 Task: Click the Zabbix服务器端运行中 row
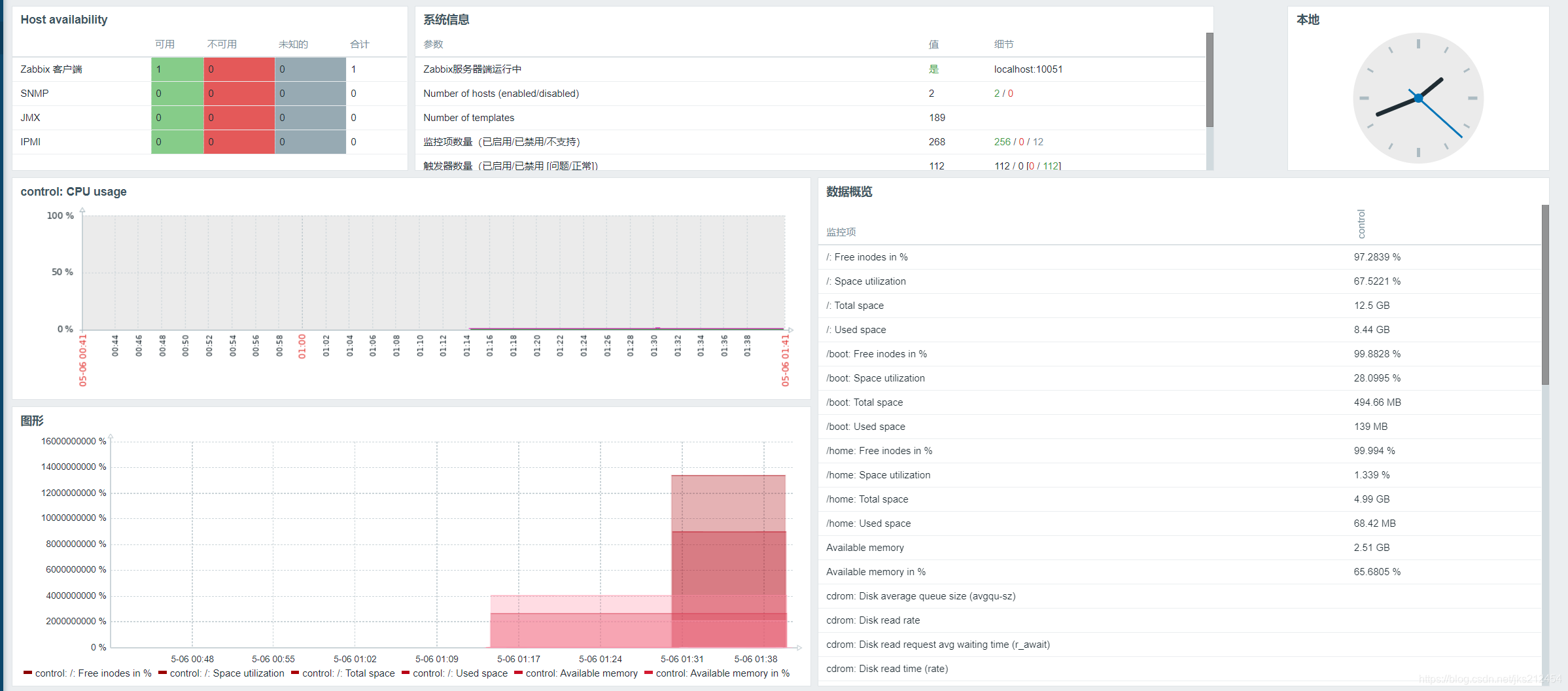tap(810, 69)
